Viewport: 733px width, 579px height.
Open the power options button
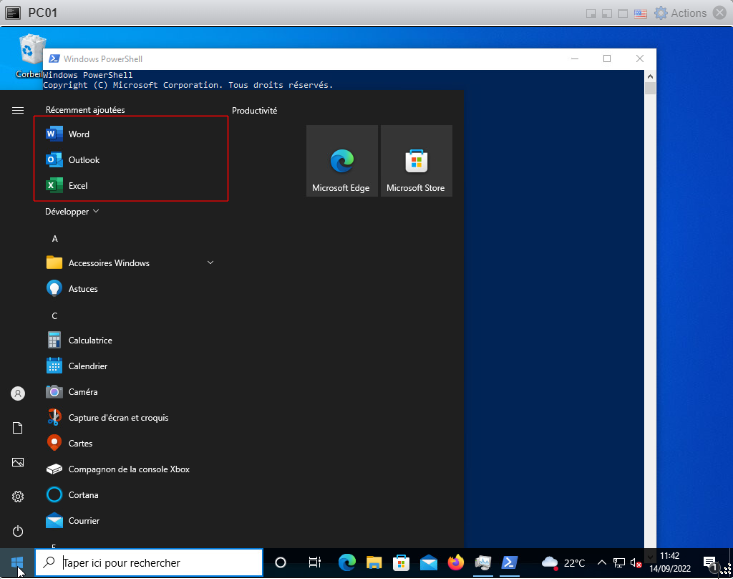pos(17,531)
